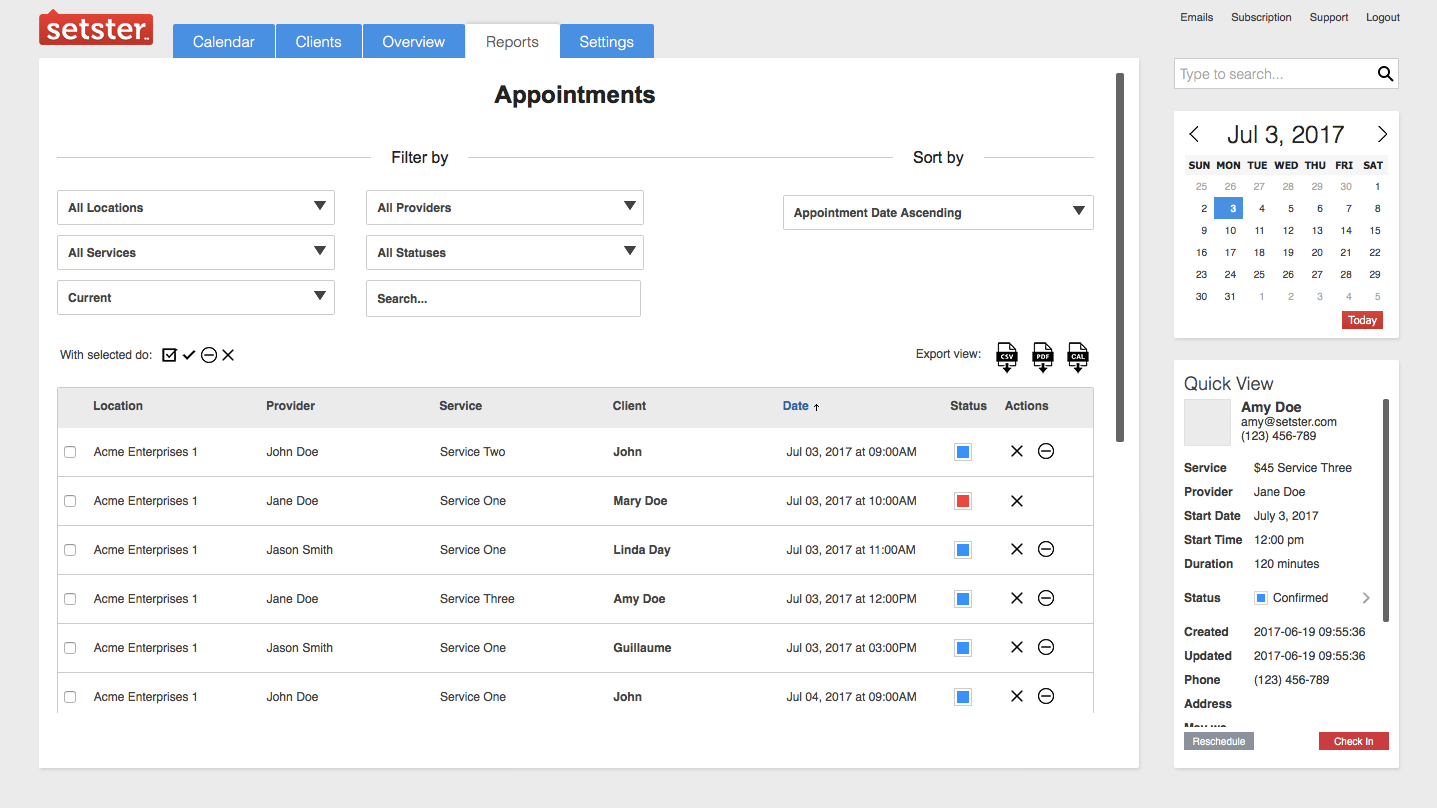The image size is (1437, 808).
Task: Click the appointments panel vertical scrollbar
Action: 1120,257
